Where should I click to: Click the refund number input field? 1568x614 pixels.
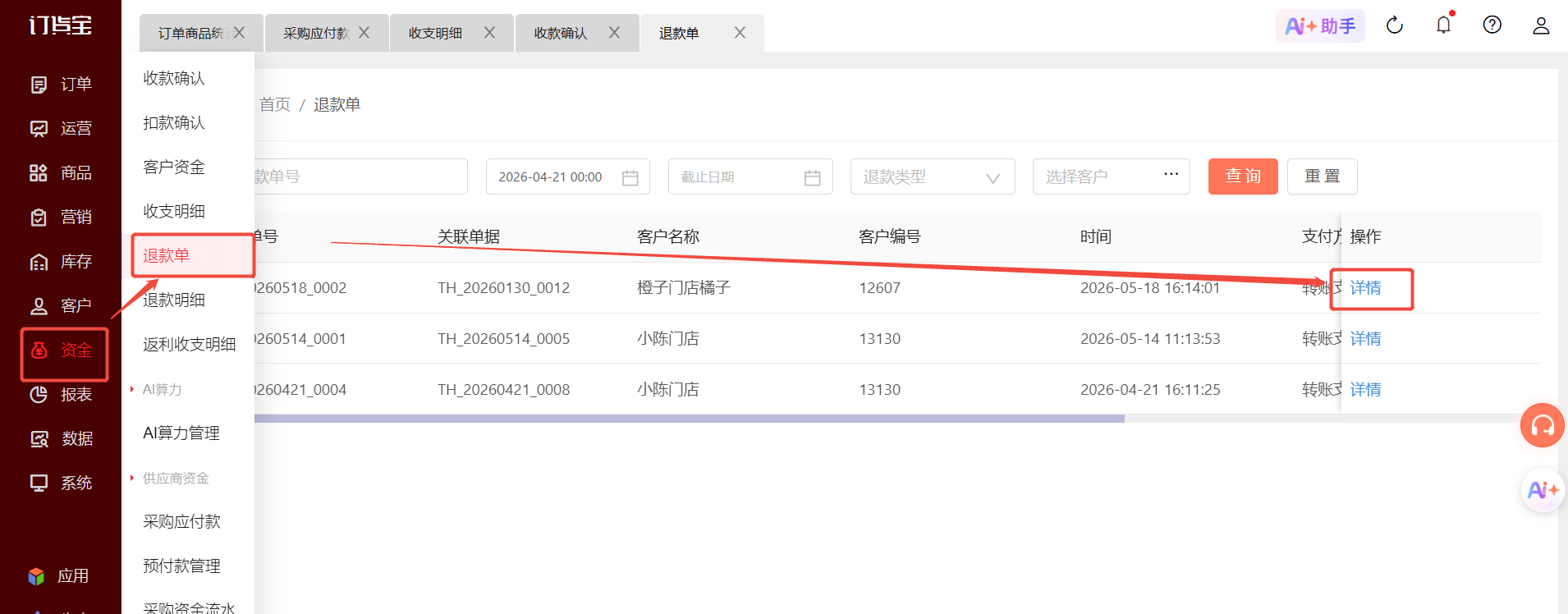360,176
